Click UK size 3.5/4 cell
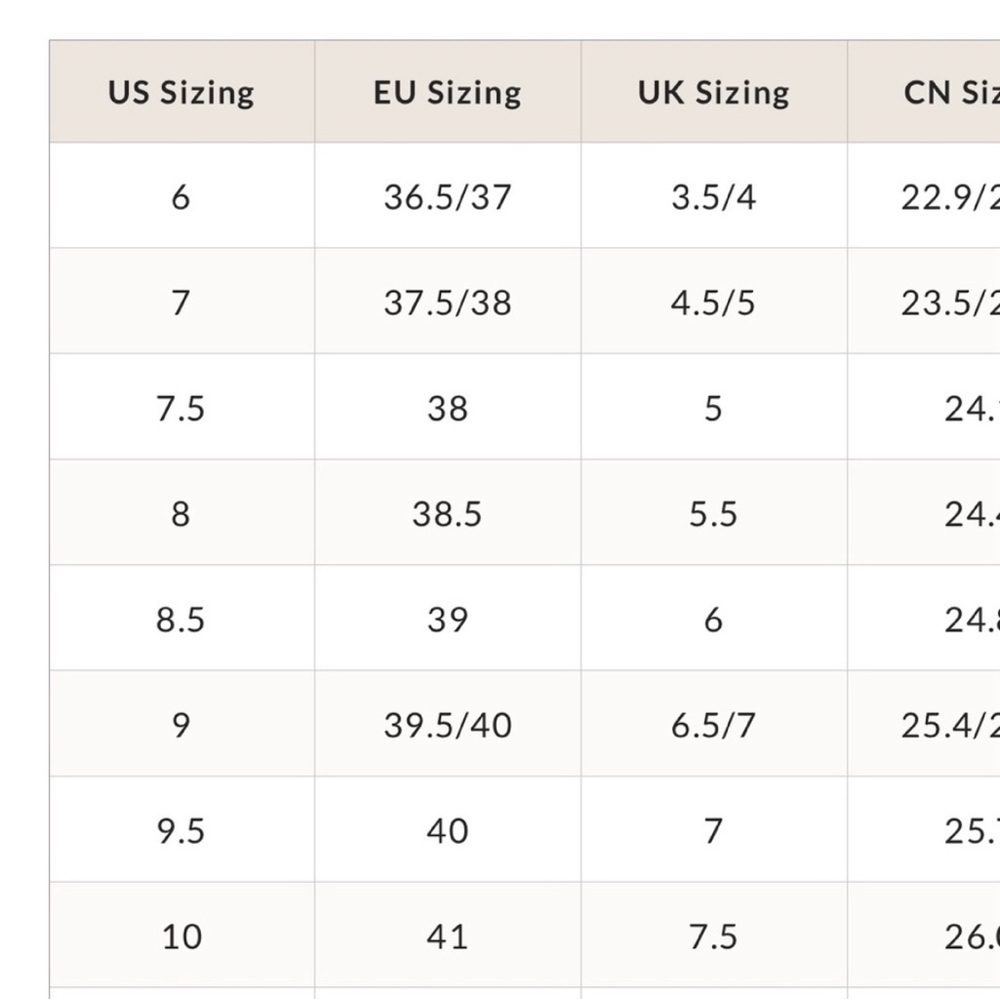 [713, 197]
